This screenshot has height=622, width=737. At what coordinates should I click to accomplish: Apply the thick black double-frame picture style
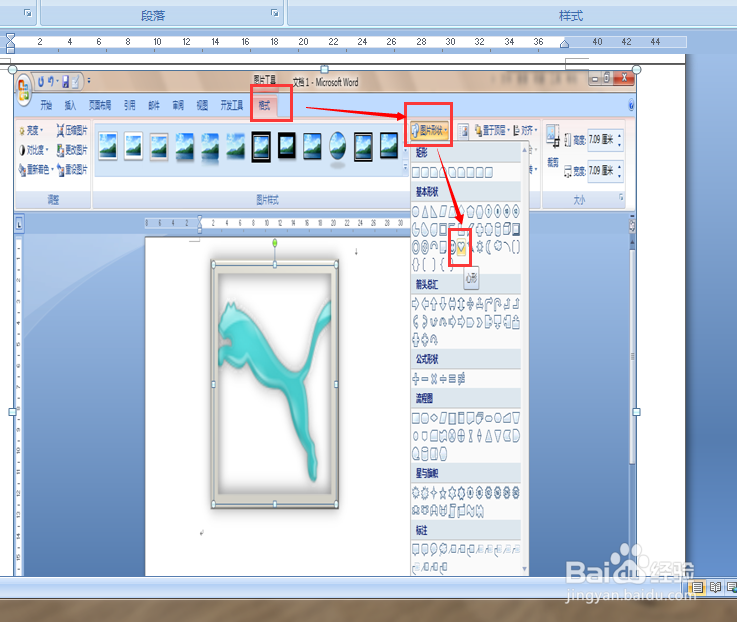(x=261, y=147)
